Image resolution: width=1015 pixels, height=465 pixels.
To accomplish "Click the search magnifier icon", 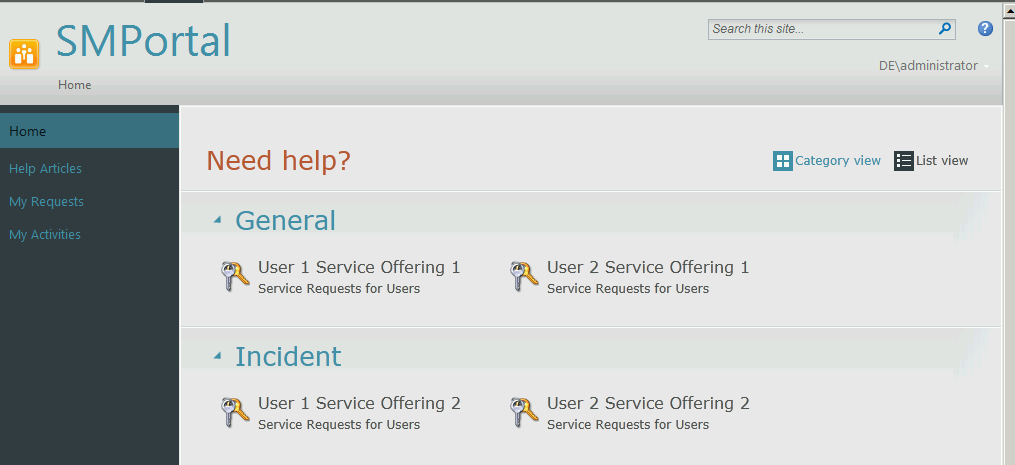I will point(944,29).
